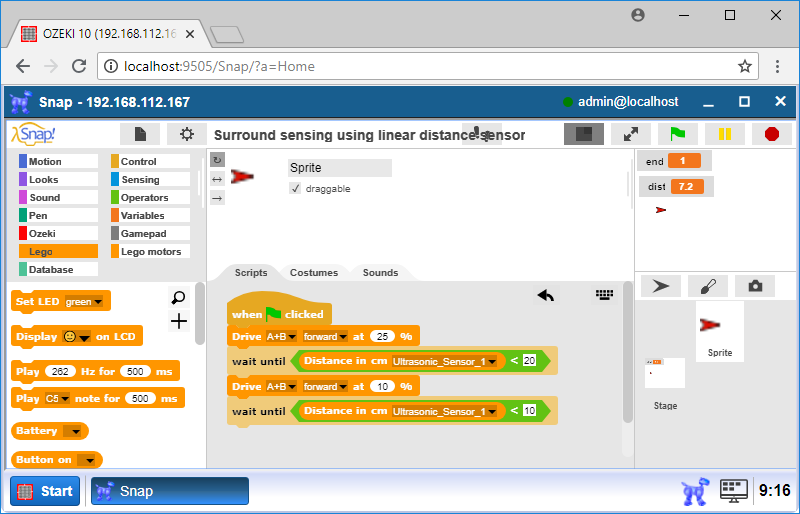Switch to the Sounds tab

coord(380,273)
